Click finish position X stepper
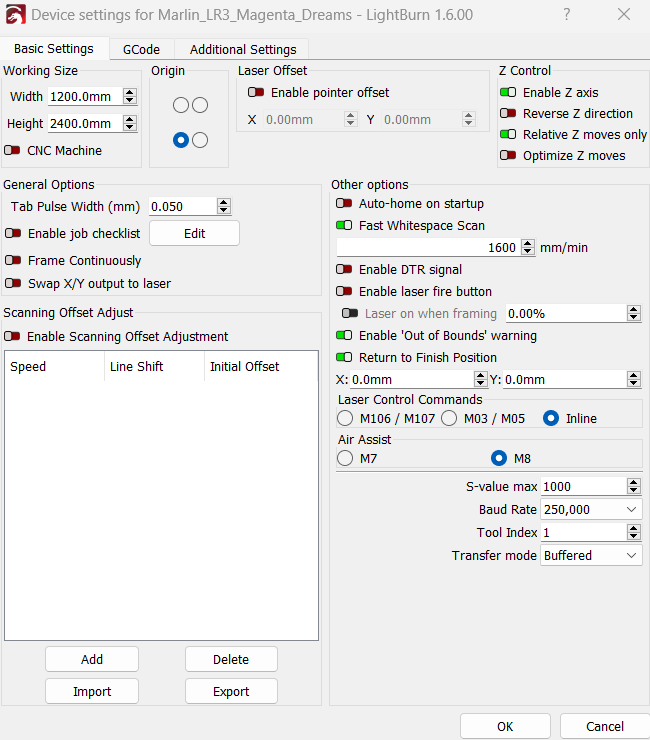Viewport: 650px width, 740px height. tap(481, 379)
